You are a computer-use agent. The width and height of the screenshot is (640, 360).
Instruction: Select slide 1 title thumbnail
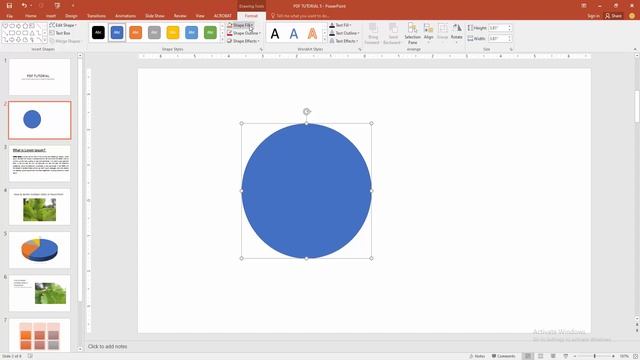click(40, 77)
